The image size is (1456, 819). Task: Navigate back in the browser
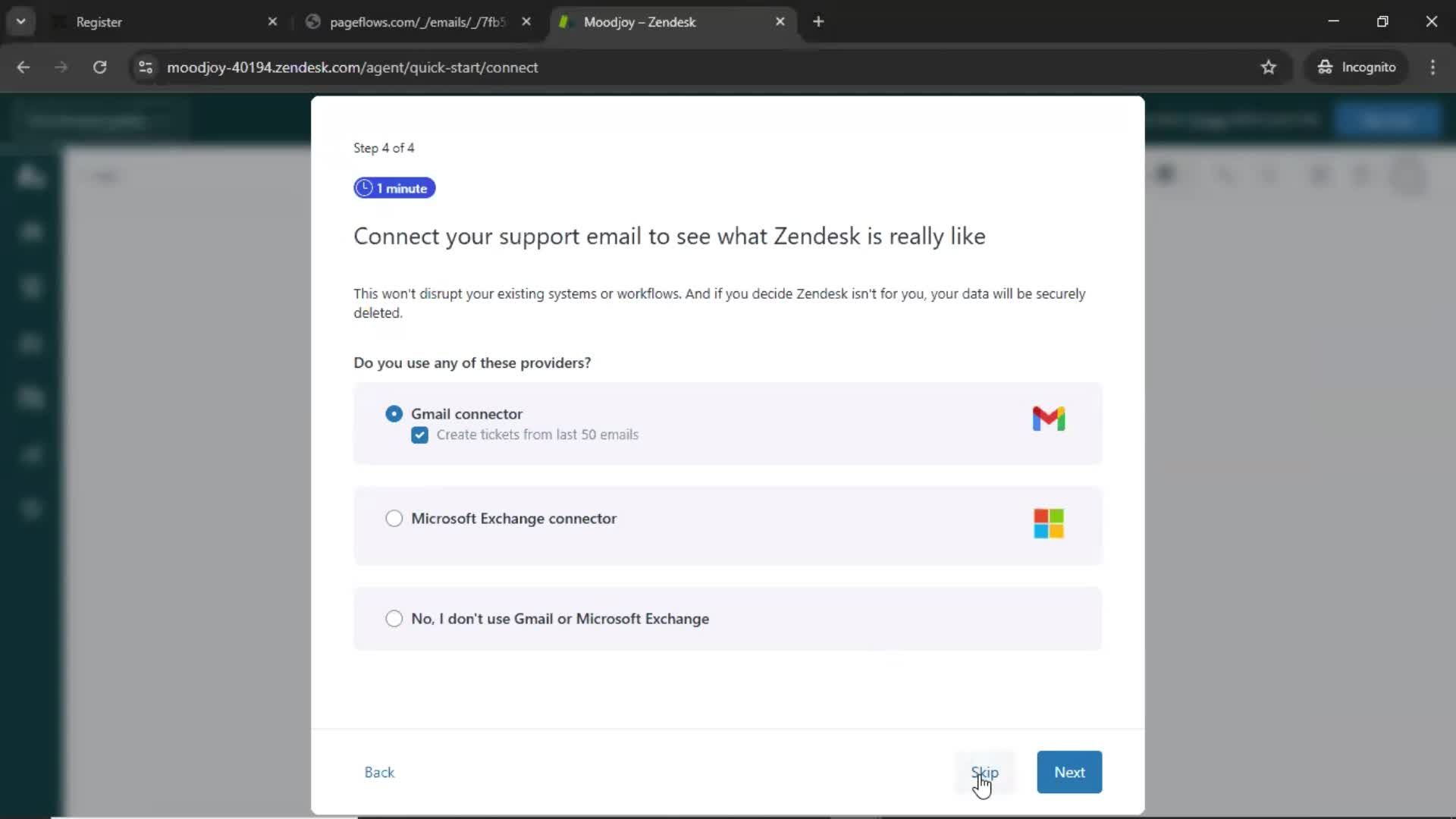[x=24, y=67]
